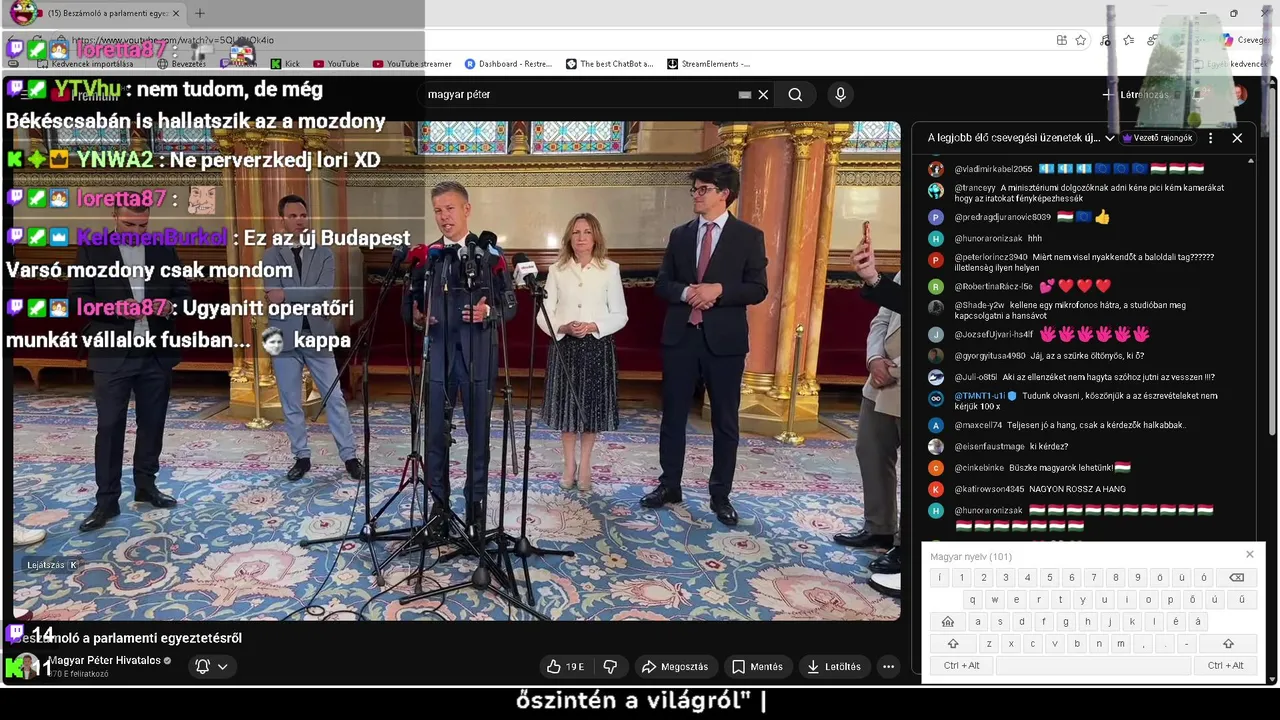Hit backspace key on virtual keyboard
1280x720 pixels.
click(1236, 578)
